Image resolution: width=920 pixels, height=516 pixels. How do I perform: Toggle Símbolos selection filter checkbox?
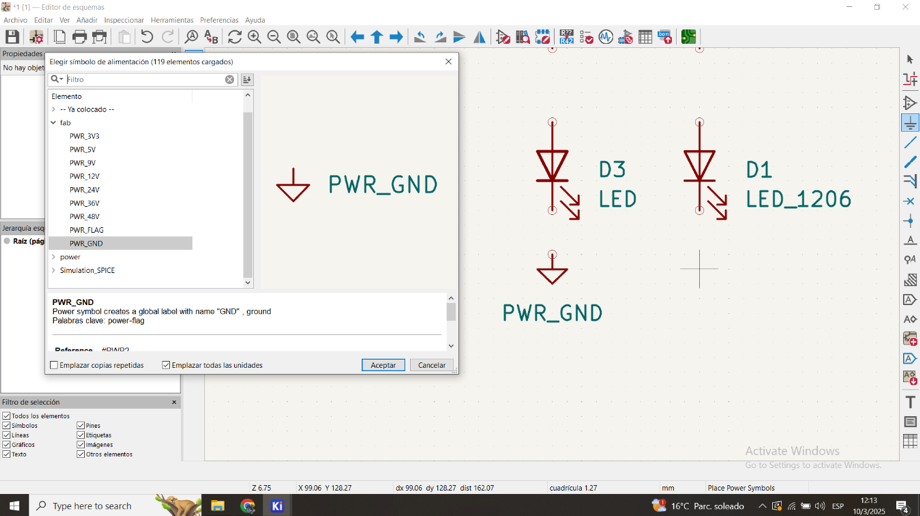pos(6,426)
